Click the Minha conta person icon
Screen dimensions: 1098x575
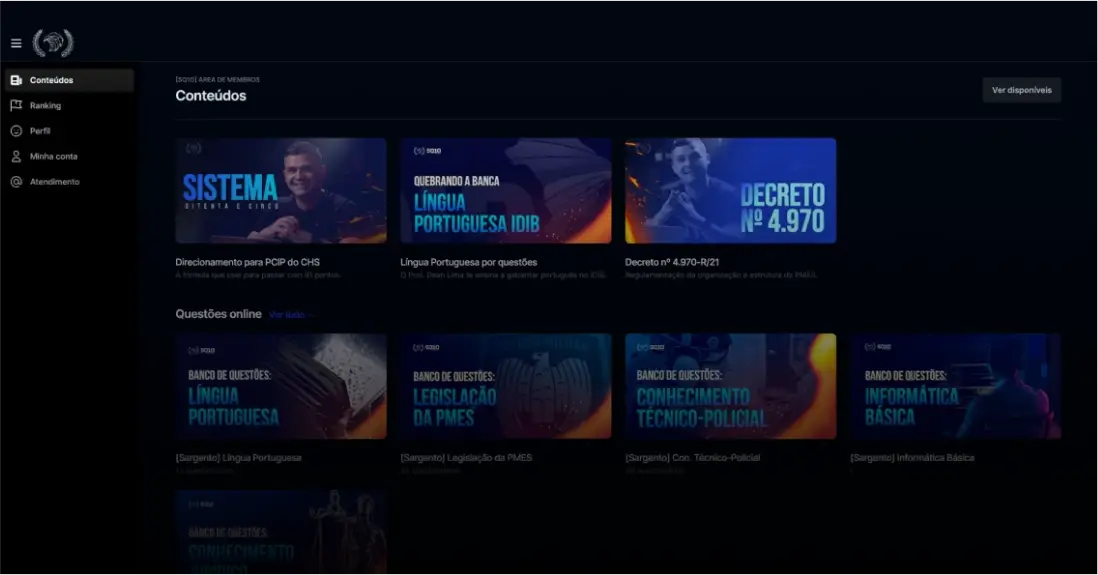click(16, 156)
